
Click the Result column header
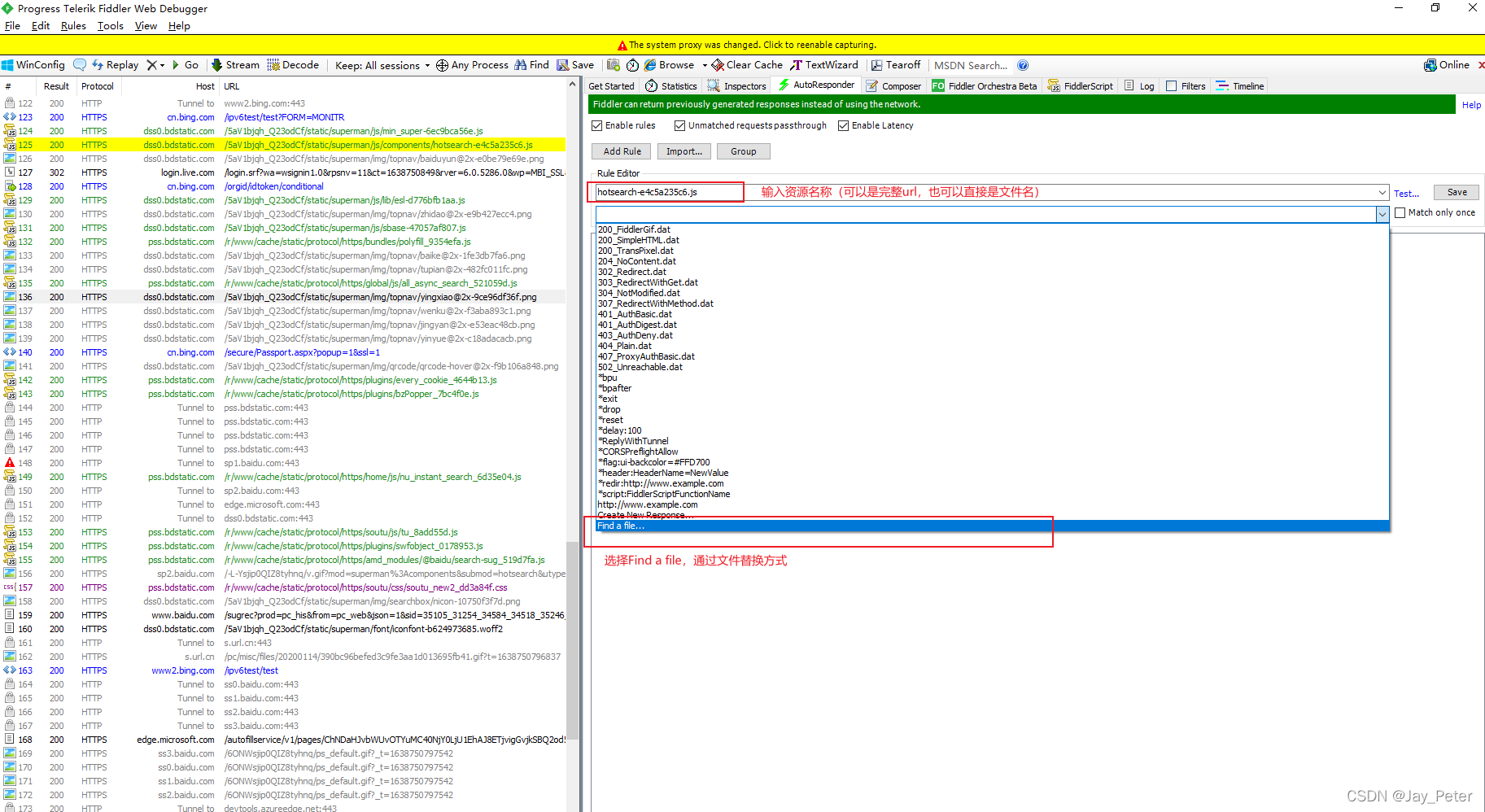coord(56,86)
